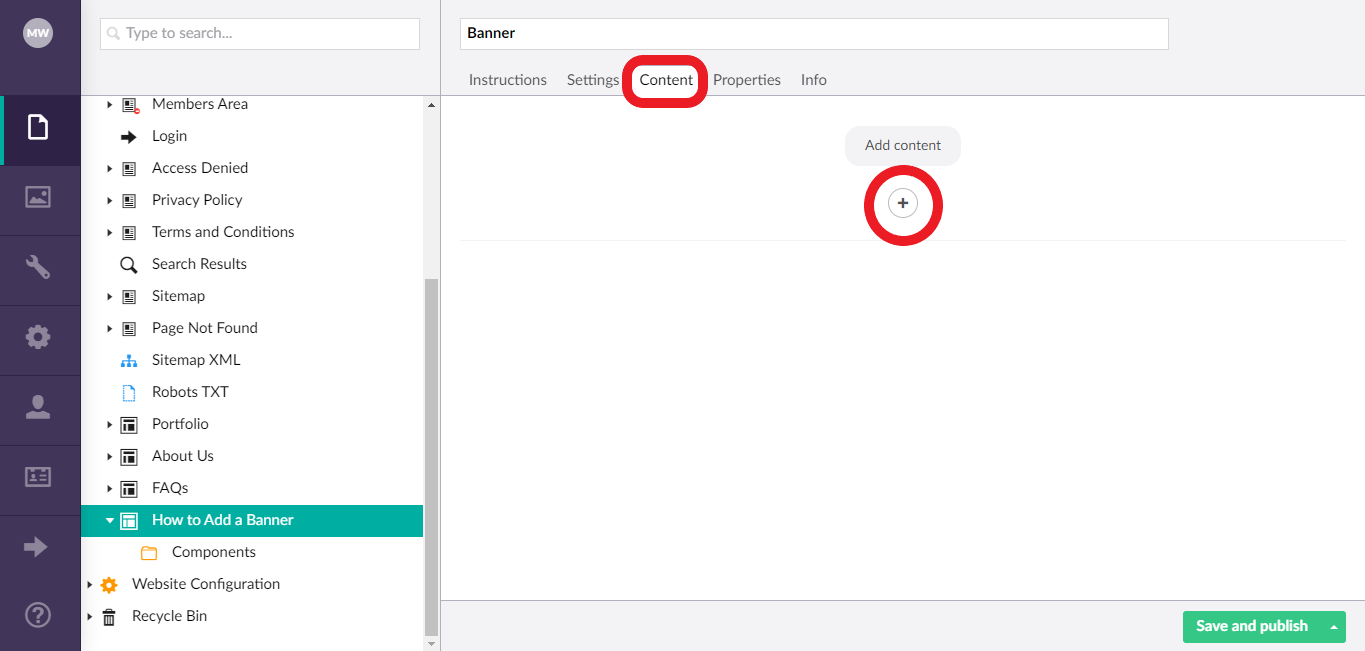Open the arrow section icon in sidebar

[x=36, y=547]
